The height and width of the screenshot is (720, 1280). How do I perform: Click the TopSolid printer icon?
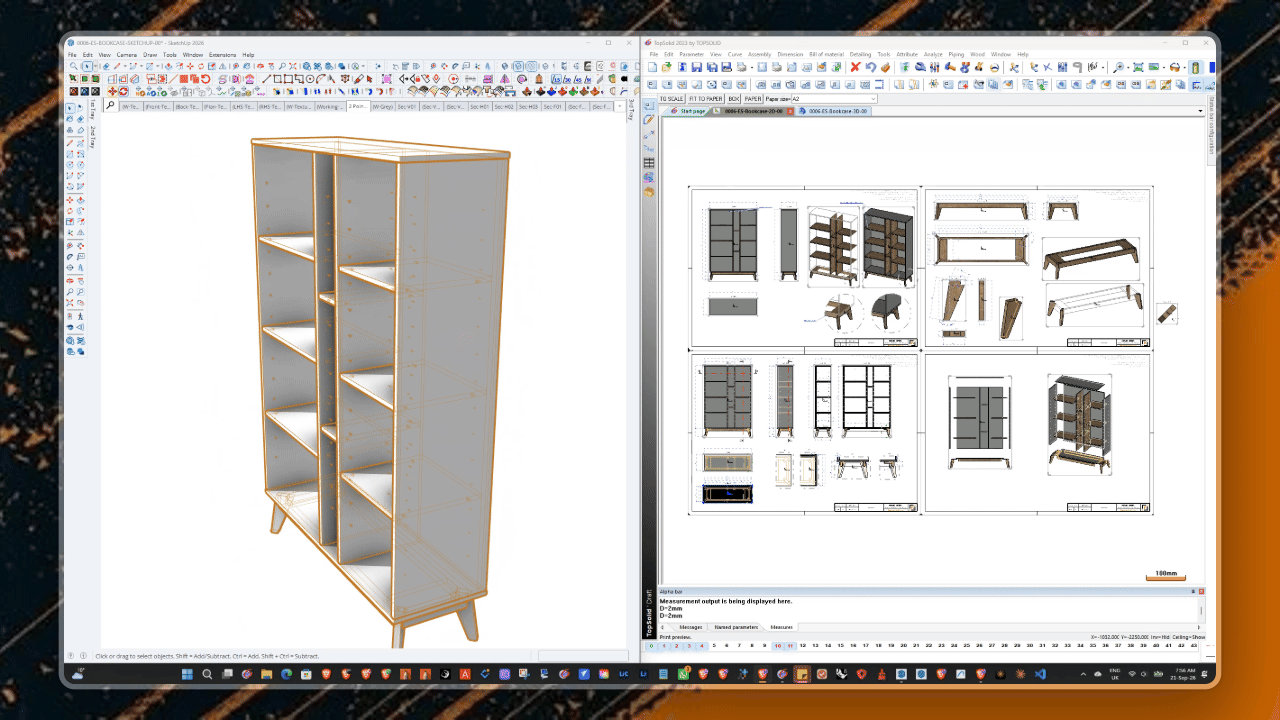[741, 67]
